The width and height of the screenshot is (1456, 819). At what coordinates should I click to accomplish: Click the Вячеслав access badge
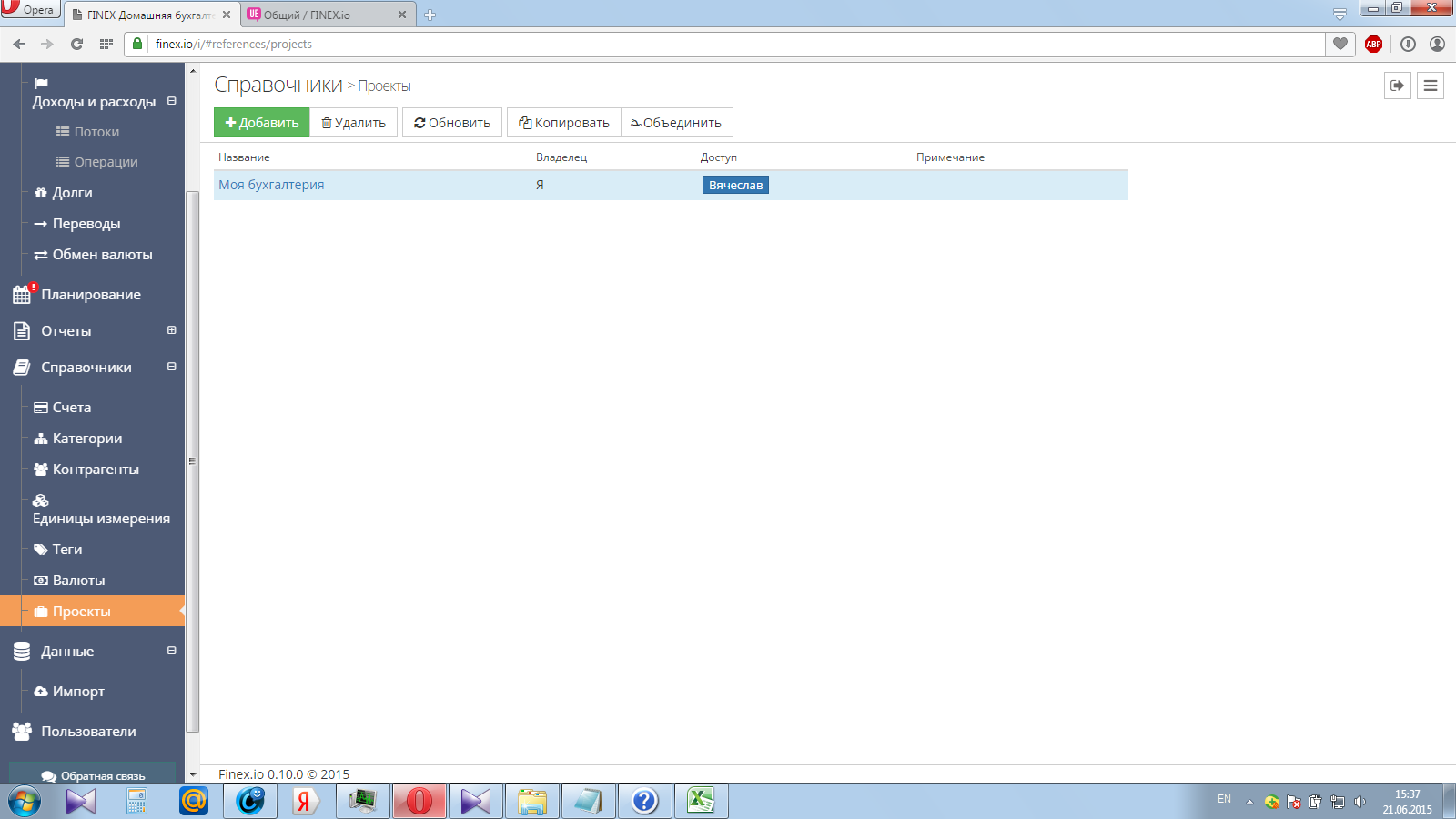pos(735,185)
